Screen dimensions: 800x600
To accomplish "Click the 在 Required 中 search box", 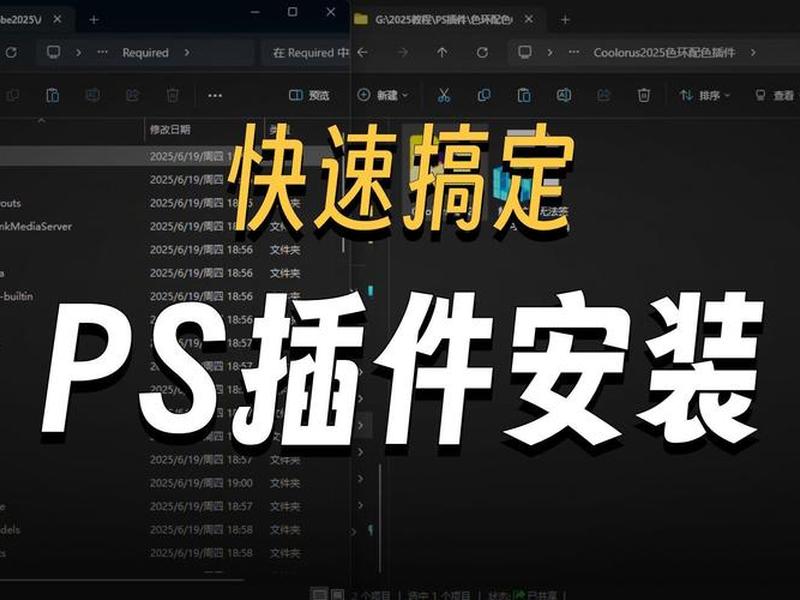I will (x=306, y=53).
